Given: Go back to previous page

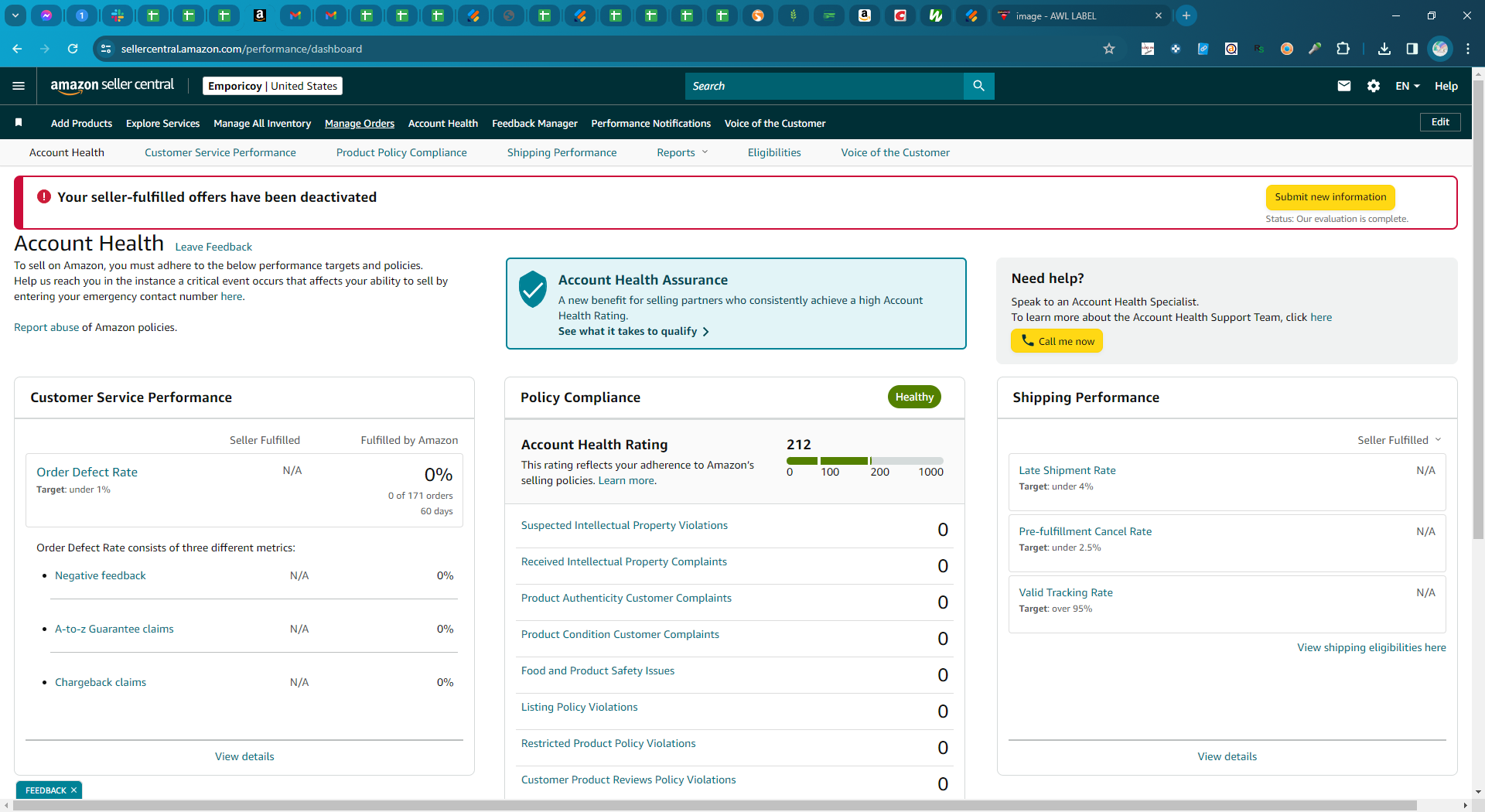Looking at the screenshot, I should tap(17, 49).
